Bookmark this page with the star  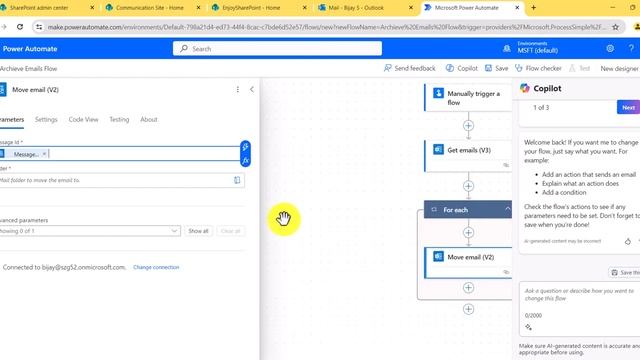[616, 27]
